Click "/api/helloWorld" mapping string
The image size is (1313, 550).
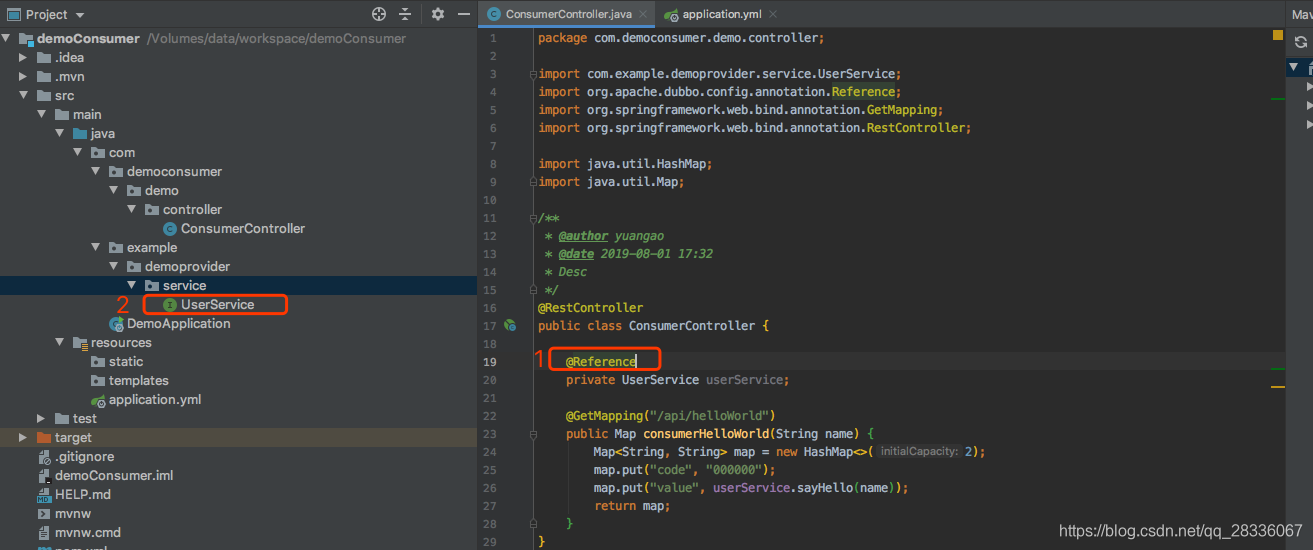pyautogui.click(x=709, y=416)
